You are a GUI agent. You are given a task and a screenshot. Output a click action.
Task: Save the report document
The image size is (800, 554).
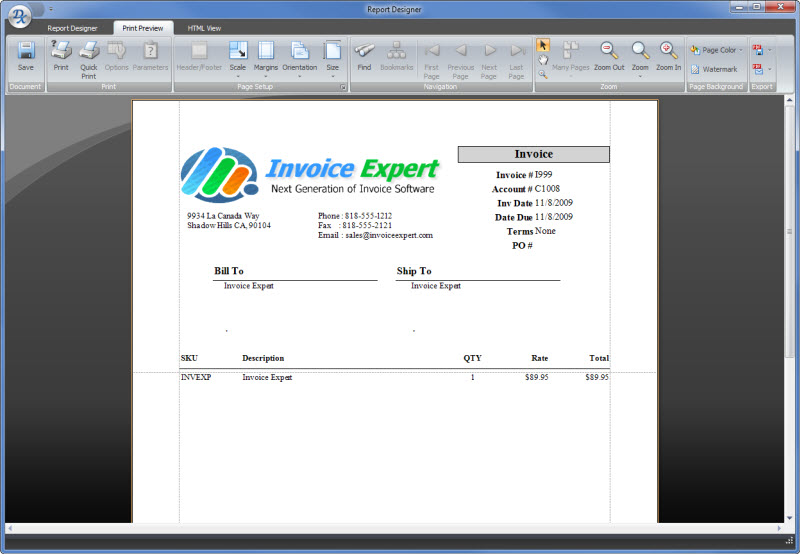tap(26, 57)
